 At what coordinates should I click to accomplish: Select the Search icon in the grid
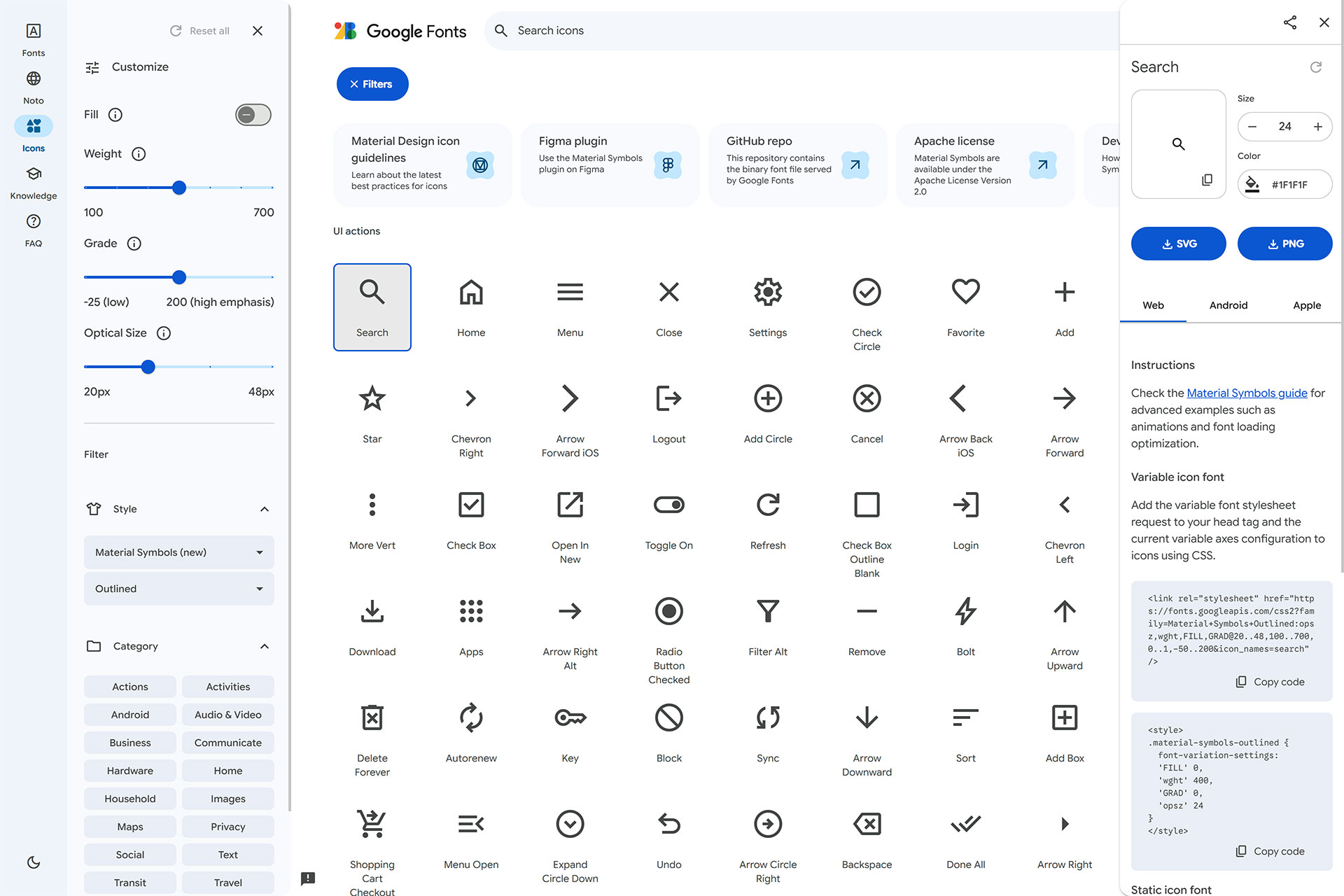coord(372,307)
